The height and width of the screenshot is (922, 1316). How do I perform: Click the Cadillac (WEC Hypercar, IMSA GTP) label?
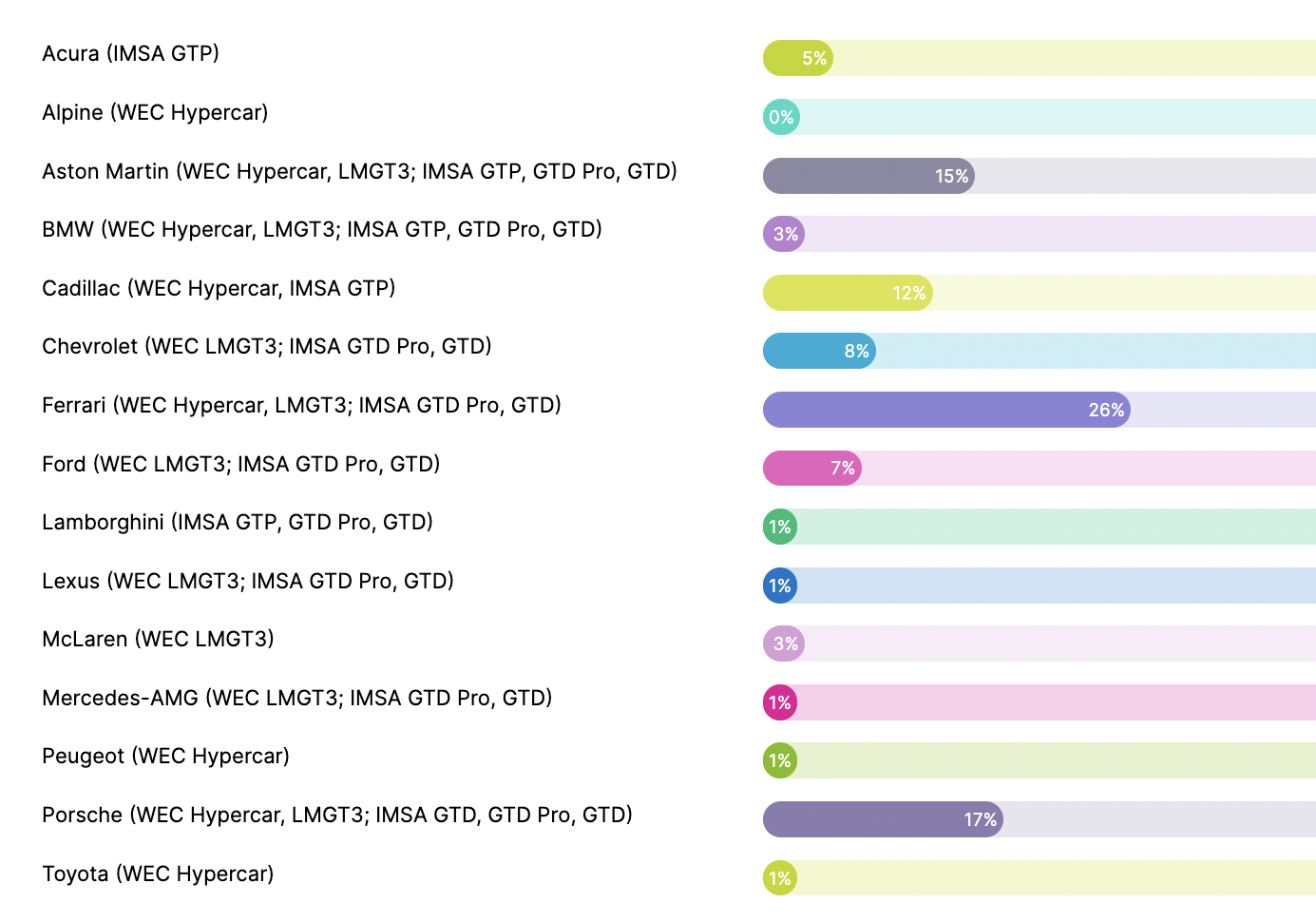(219, 289)
